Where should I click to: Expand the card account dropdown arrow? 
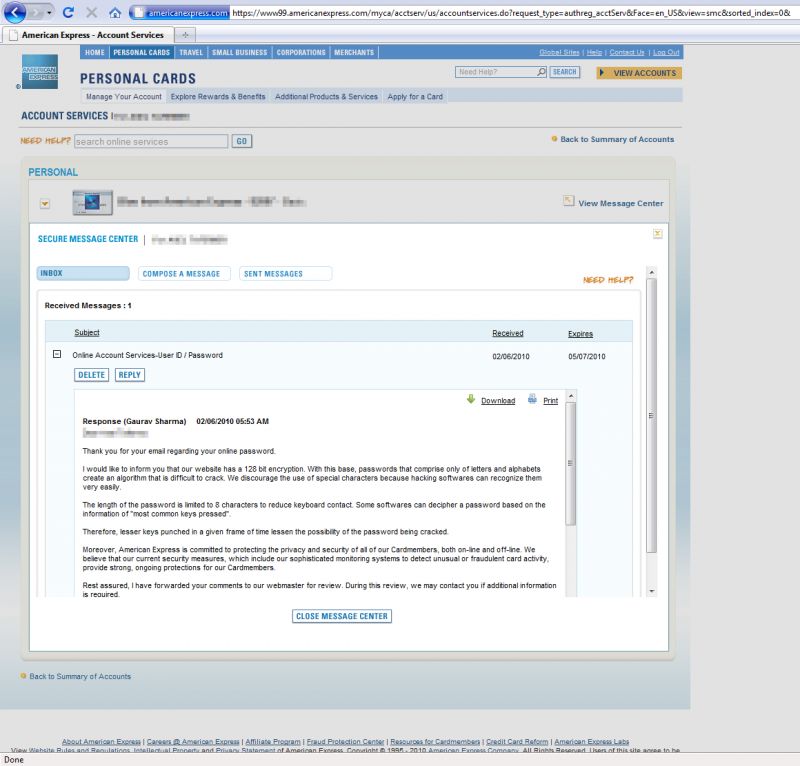coord(45,204)
